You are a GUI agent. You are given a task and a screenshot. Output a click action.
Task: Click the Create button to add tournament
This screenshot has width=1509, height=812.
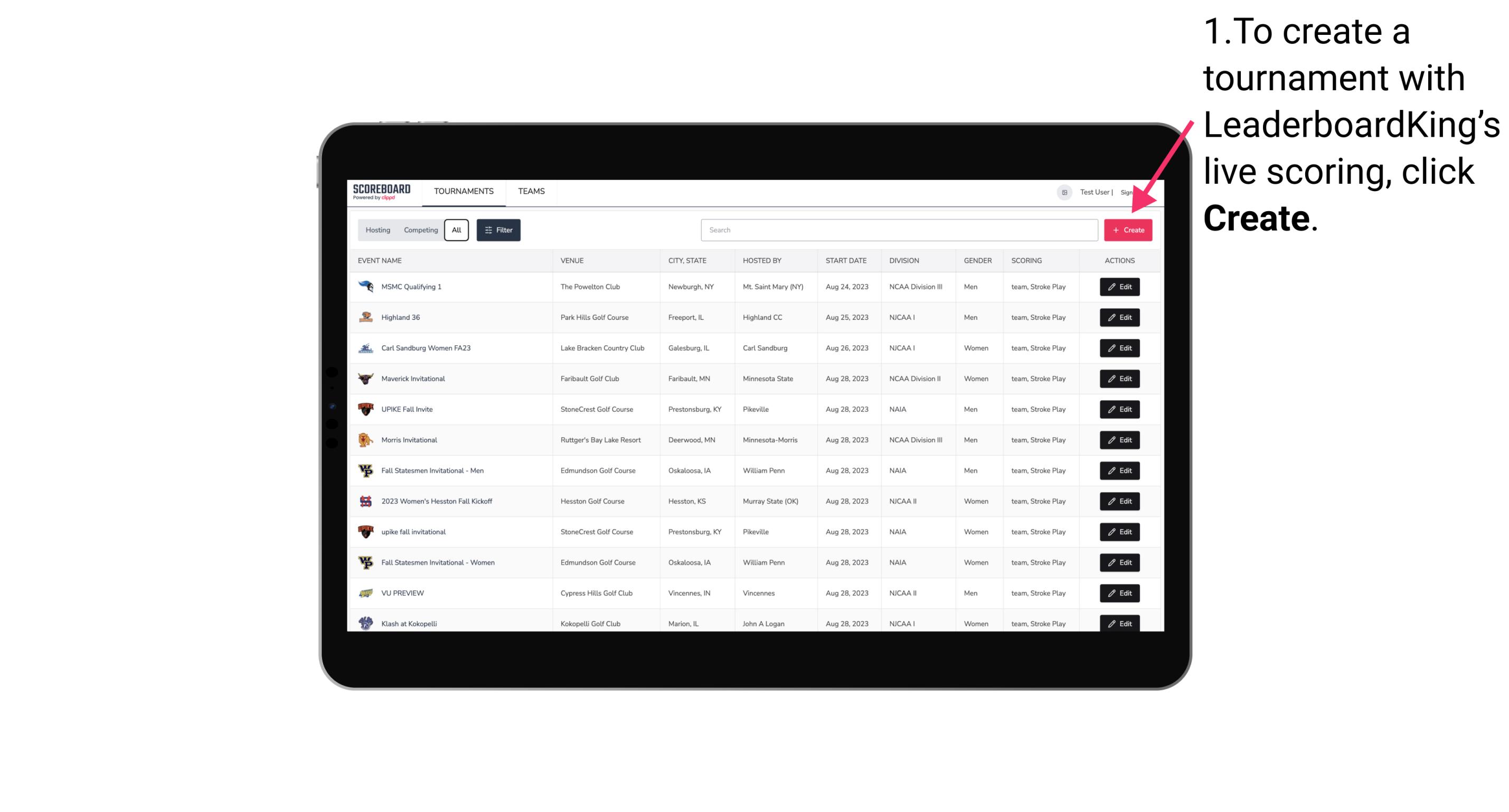pos(1128,229)
